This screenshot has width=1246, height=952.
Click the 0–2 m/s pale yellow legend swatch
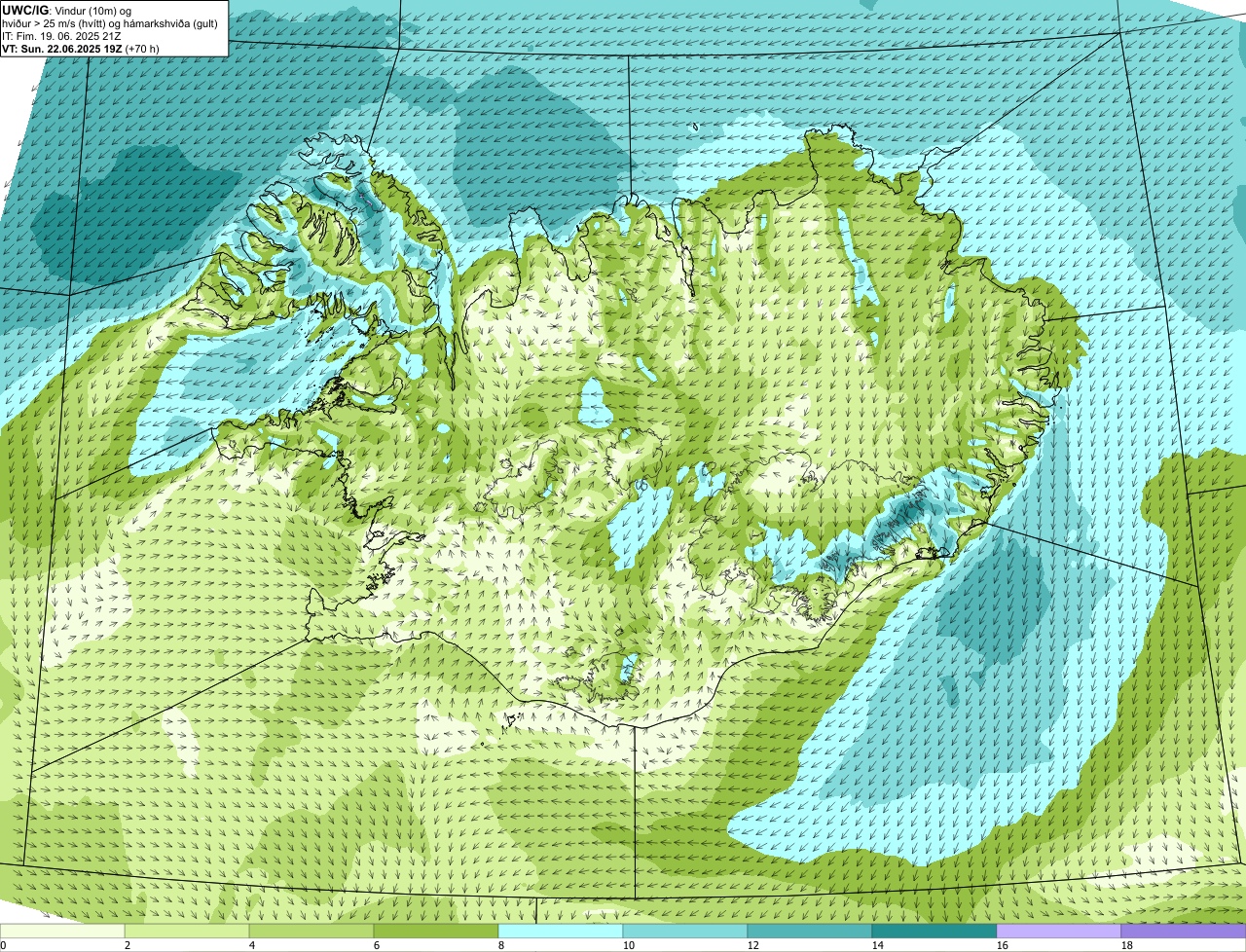(62, 931)
